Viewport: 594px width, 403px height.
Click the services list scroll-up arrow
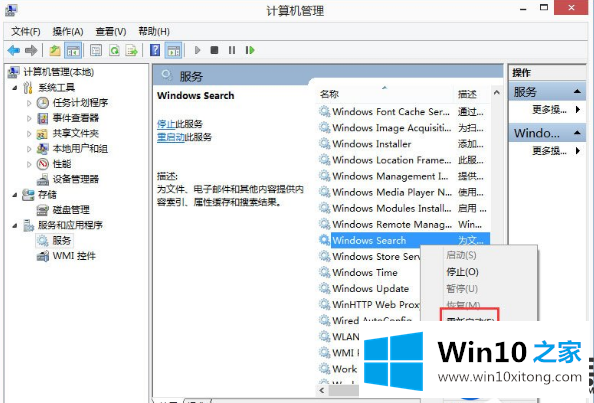coord(497,92)
